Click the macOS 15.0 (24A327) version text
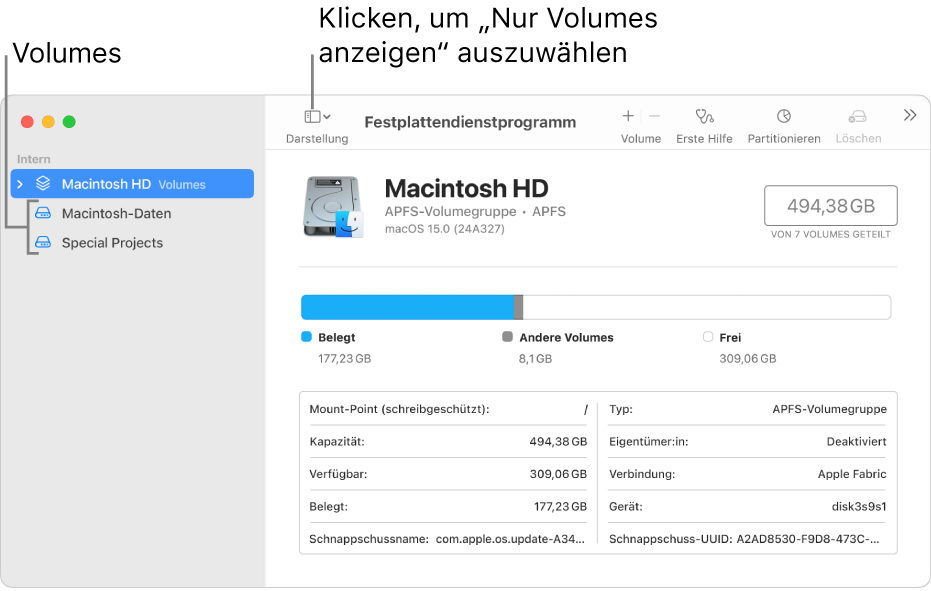This screenshot has height=591, width=931. 445,229
